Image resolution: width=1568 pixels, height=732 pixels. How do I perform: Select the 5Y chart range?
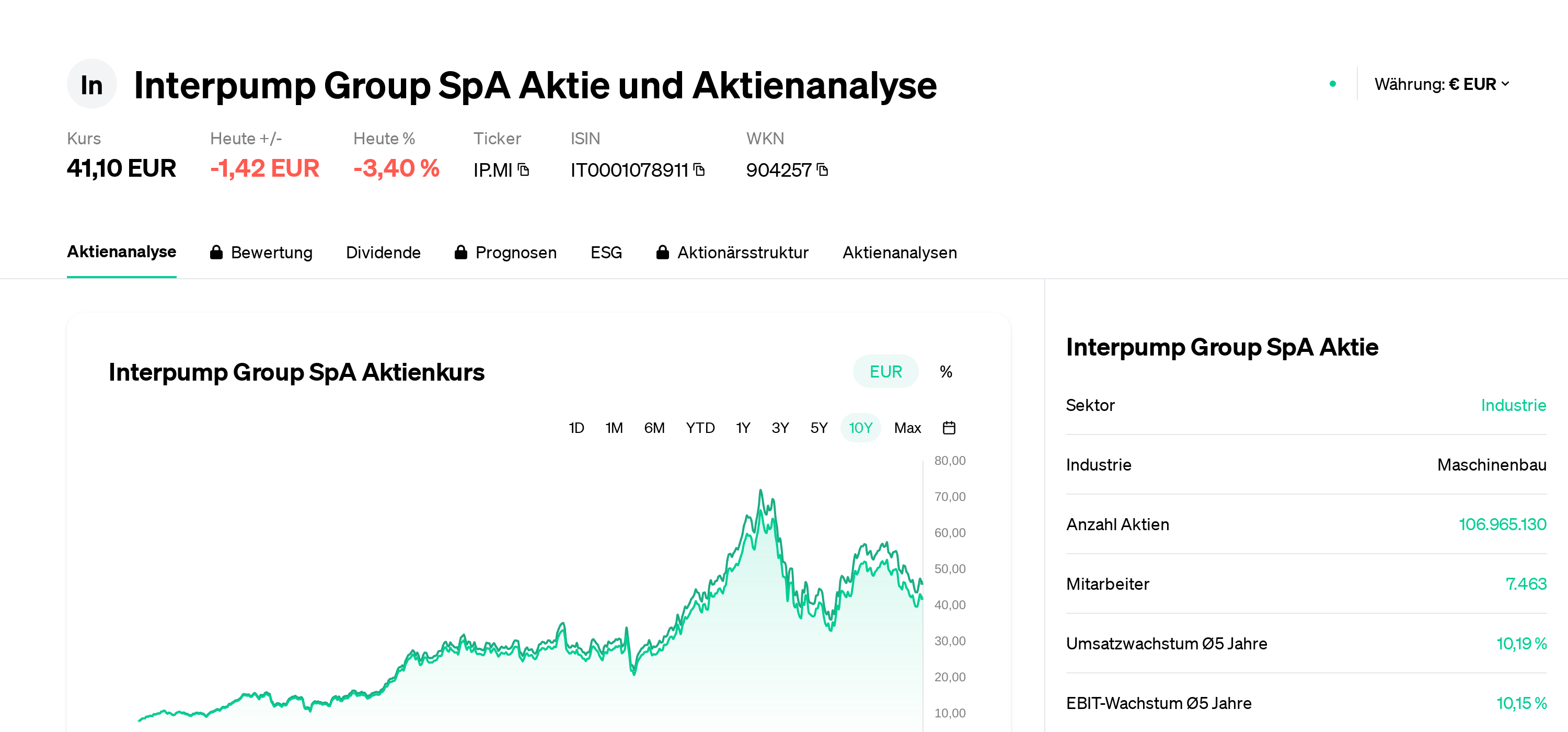(820, 428)
